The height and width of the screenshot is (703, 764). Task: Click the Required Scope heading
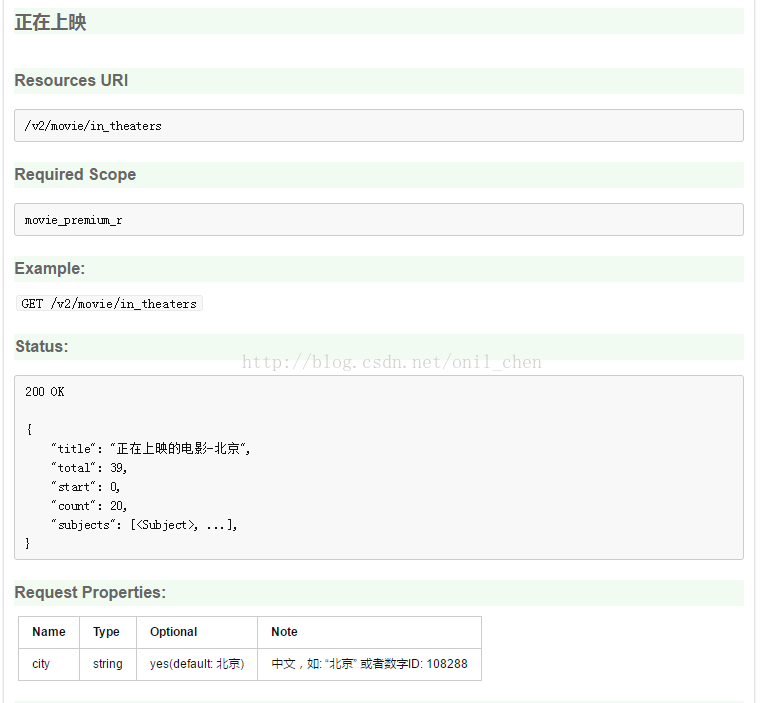pyautogui.click(x=75, y=174)
